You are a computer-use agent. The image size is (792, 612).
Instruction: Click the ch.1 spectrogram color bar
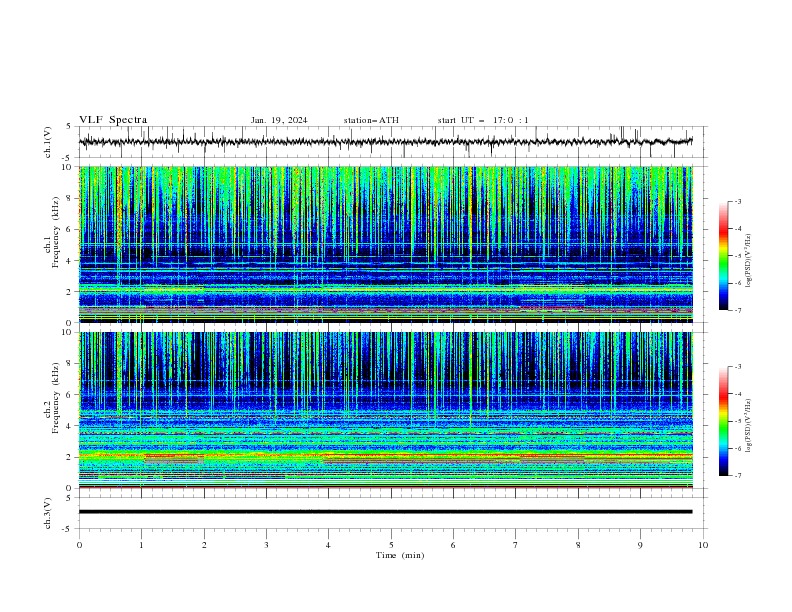(x=723, y=256)
